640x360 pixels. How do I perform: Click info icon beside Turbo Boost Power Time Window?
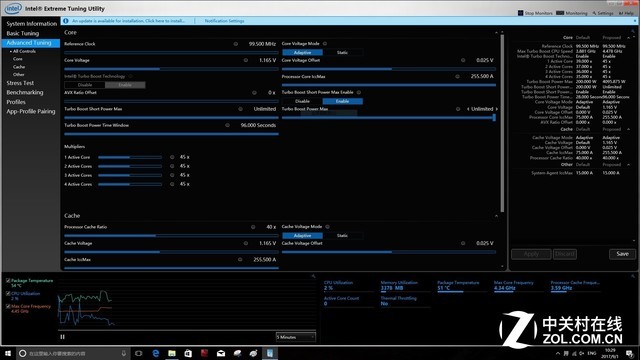click(x=227, y=125)
